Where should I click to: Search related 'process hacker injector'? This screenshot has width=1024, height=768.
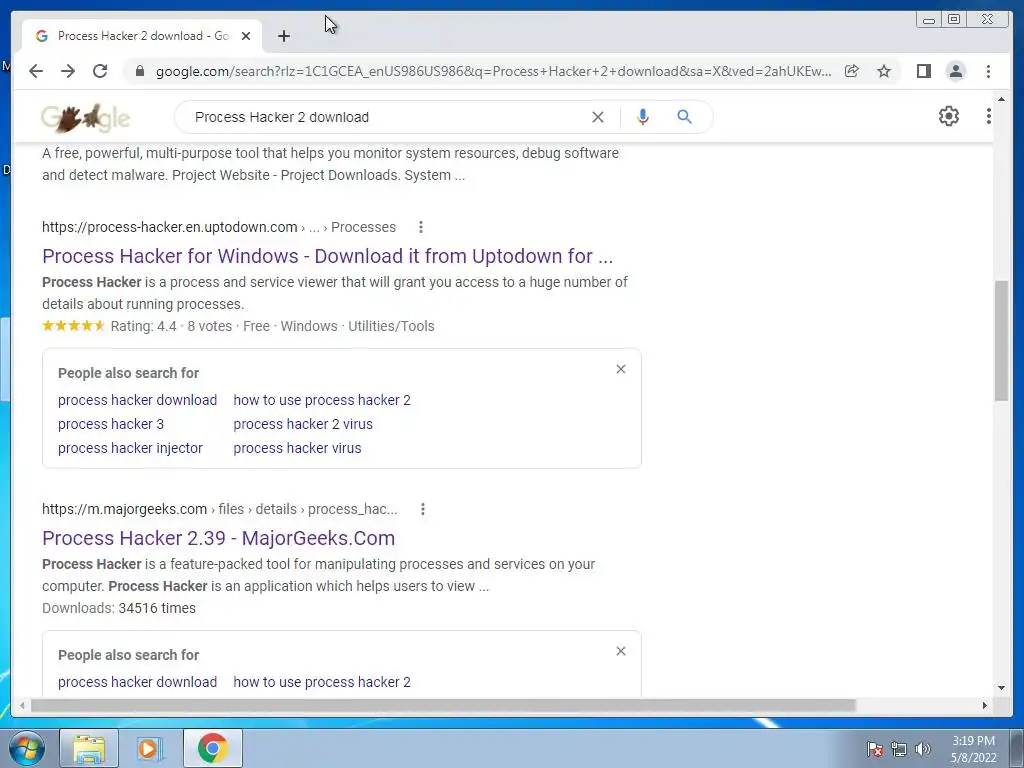pyautogui.click(x=130, y=448)
